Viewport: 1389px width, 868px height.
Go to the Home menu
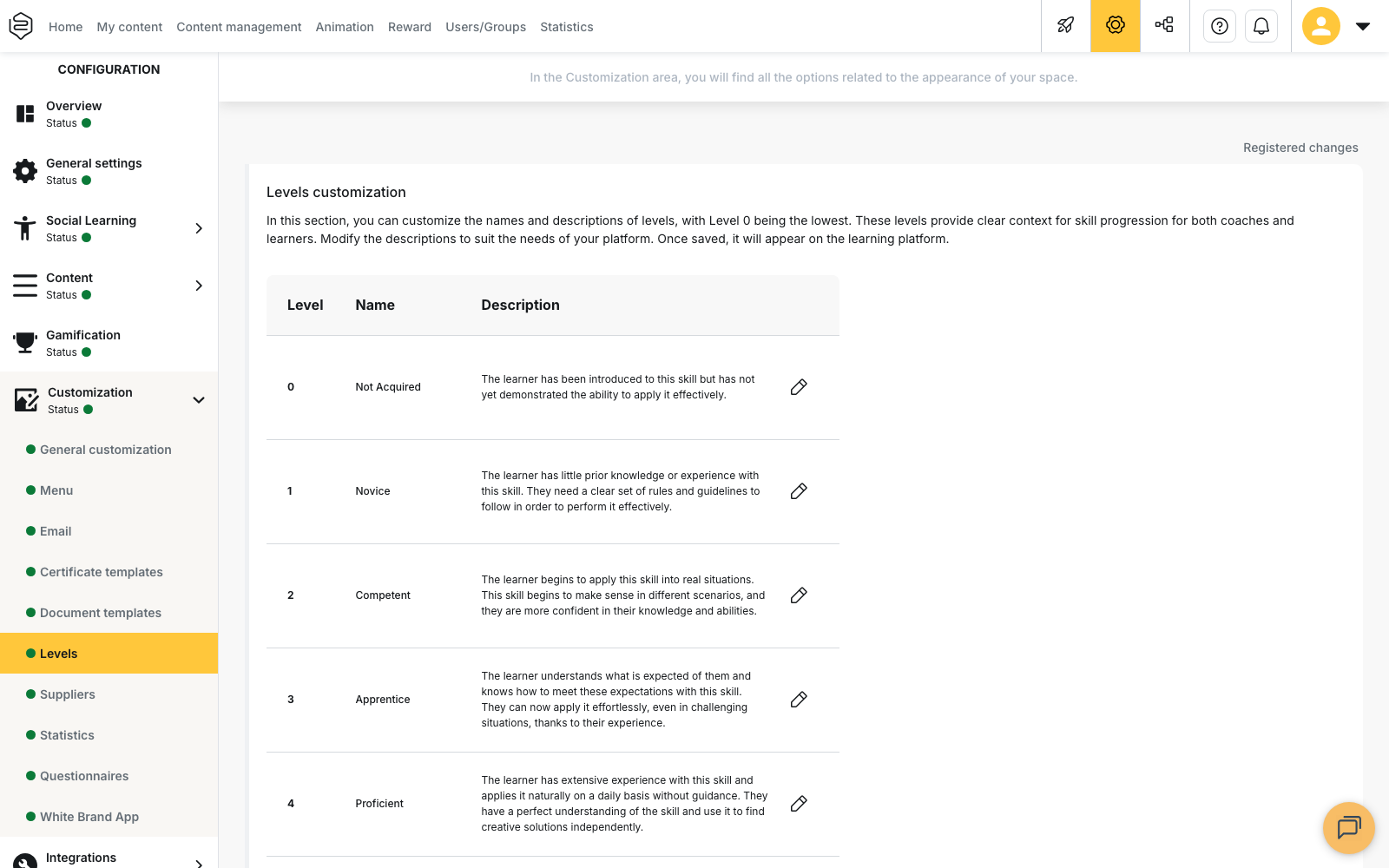click(x=66, y=27)
